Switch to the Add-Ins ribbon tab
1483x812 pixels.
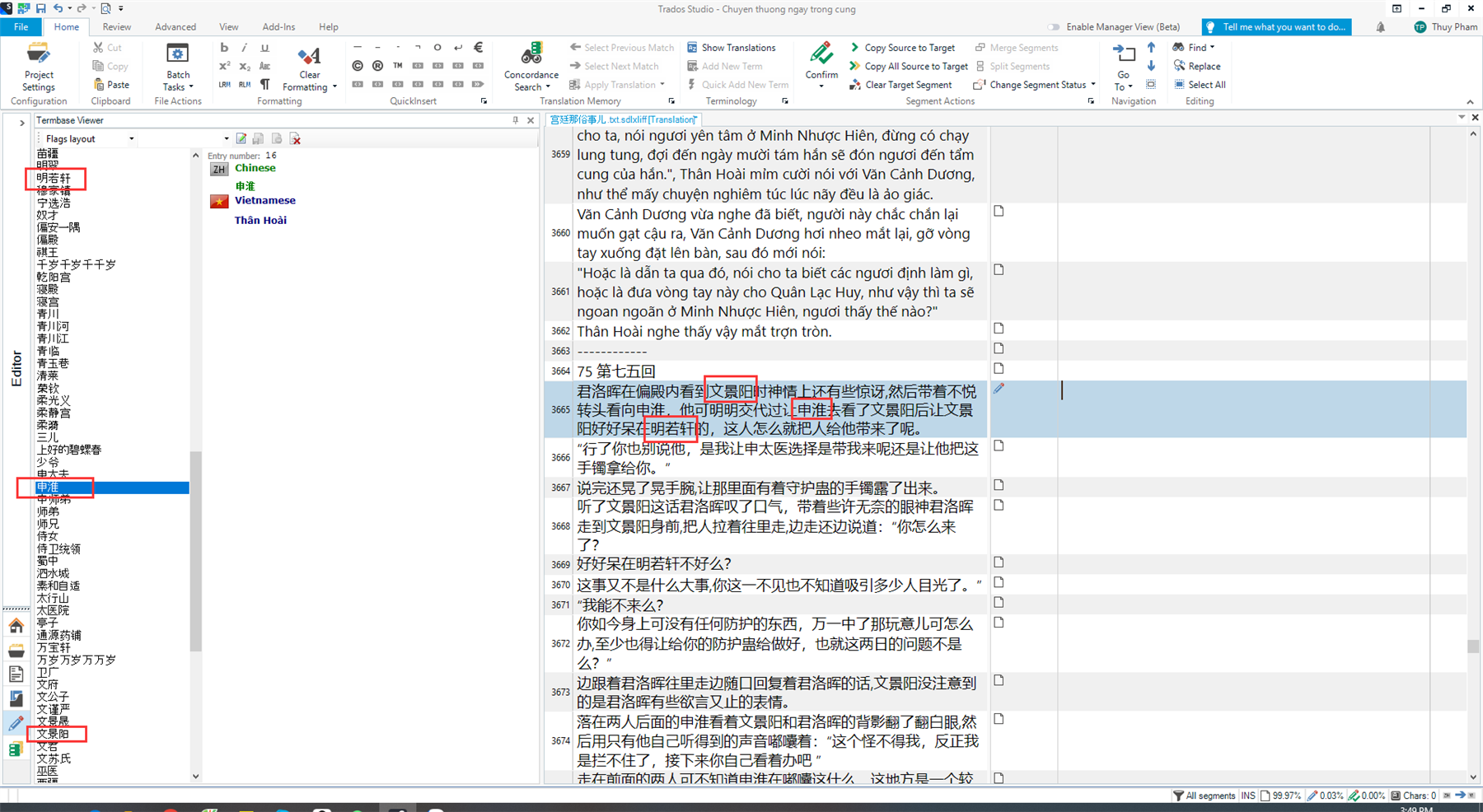point(278,26)
